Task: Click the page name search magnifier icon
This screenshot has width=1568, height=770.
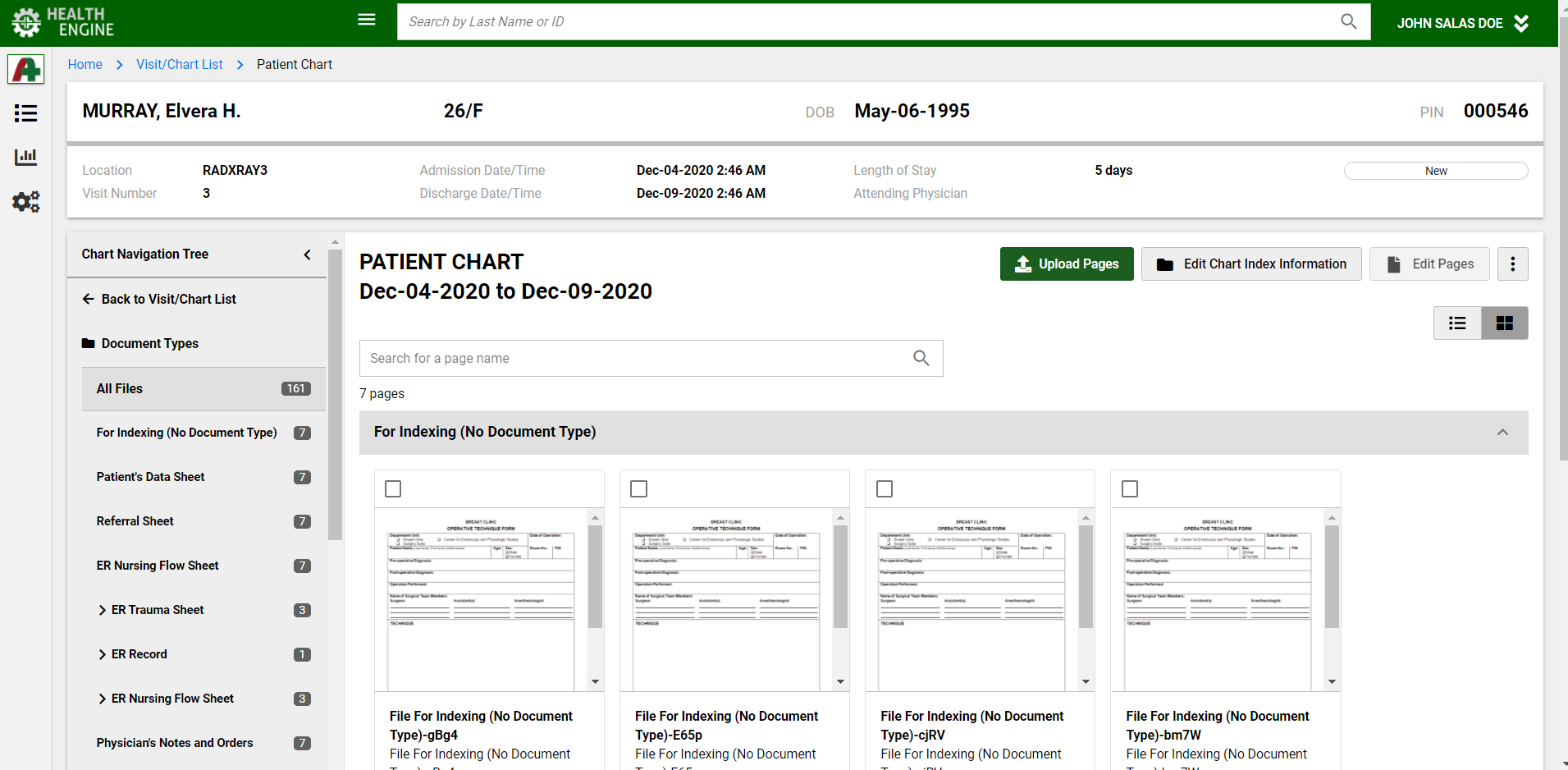Action: click(921, 358)
